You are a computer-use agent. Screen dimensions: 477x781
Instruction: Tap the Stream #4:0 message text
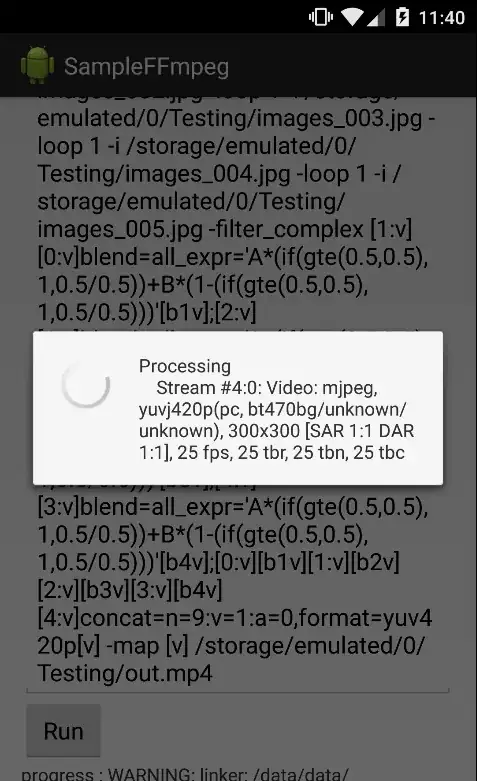click(267, 388)
